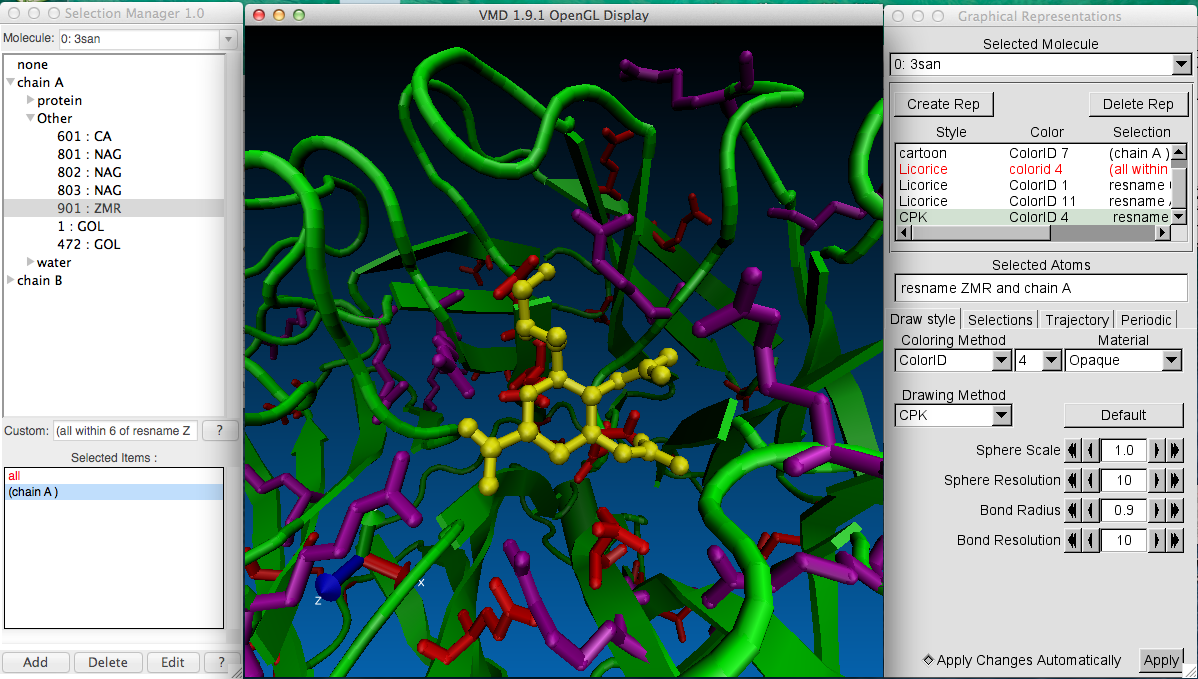Open the Material Opaque dropdown

1123,361
